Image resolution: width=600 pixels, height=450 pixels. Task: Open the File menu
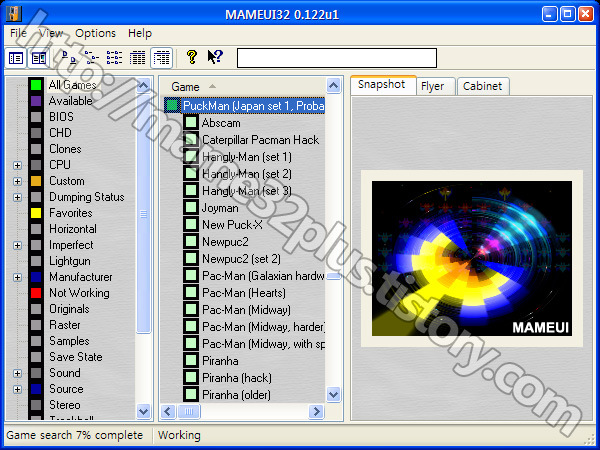(x=18, y=33)
